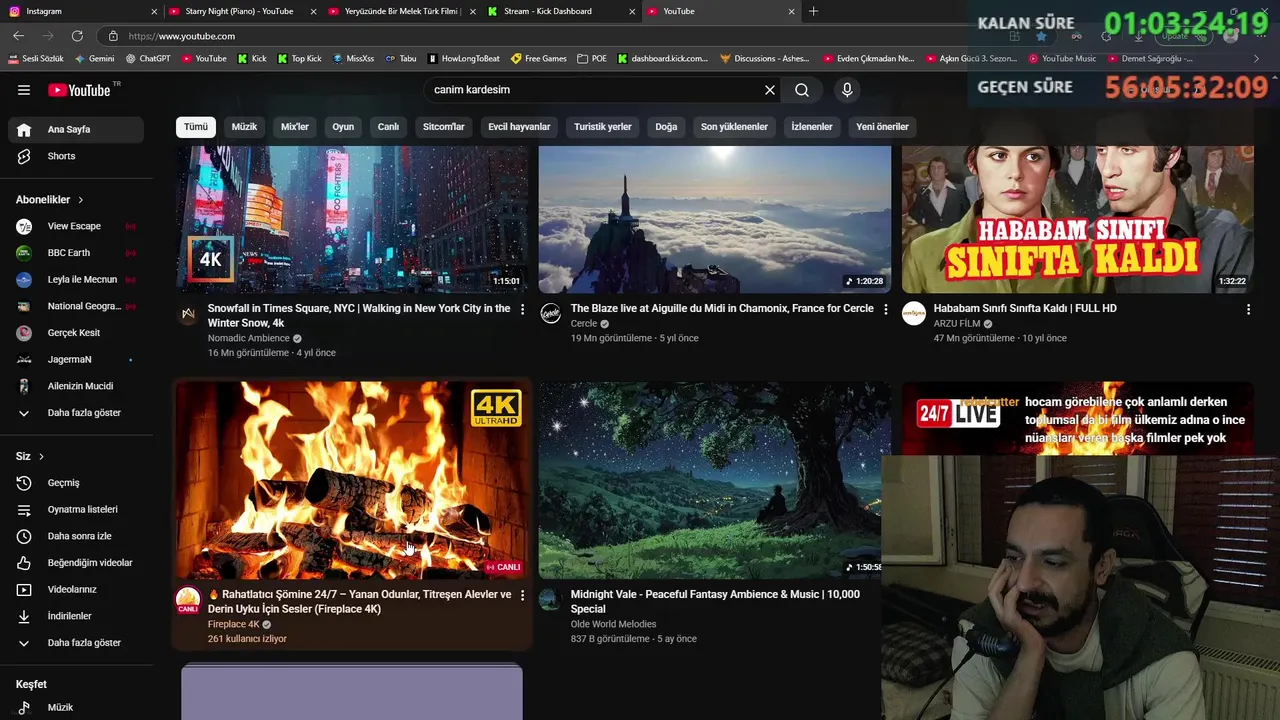Switch to the Stream - Kick Dashboard tab

pyautogui.click(x=561, y=11)
